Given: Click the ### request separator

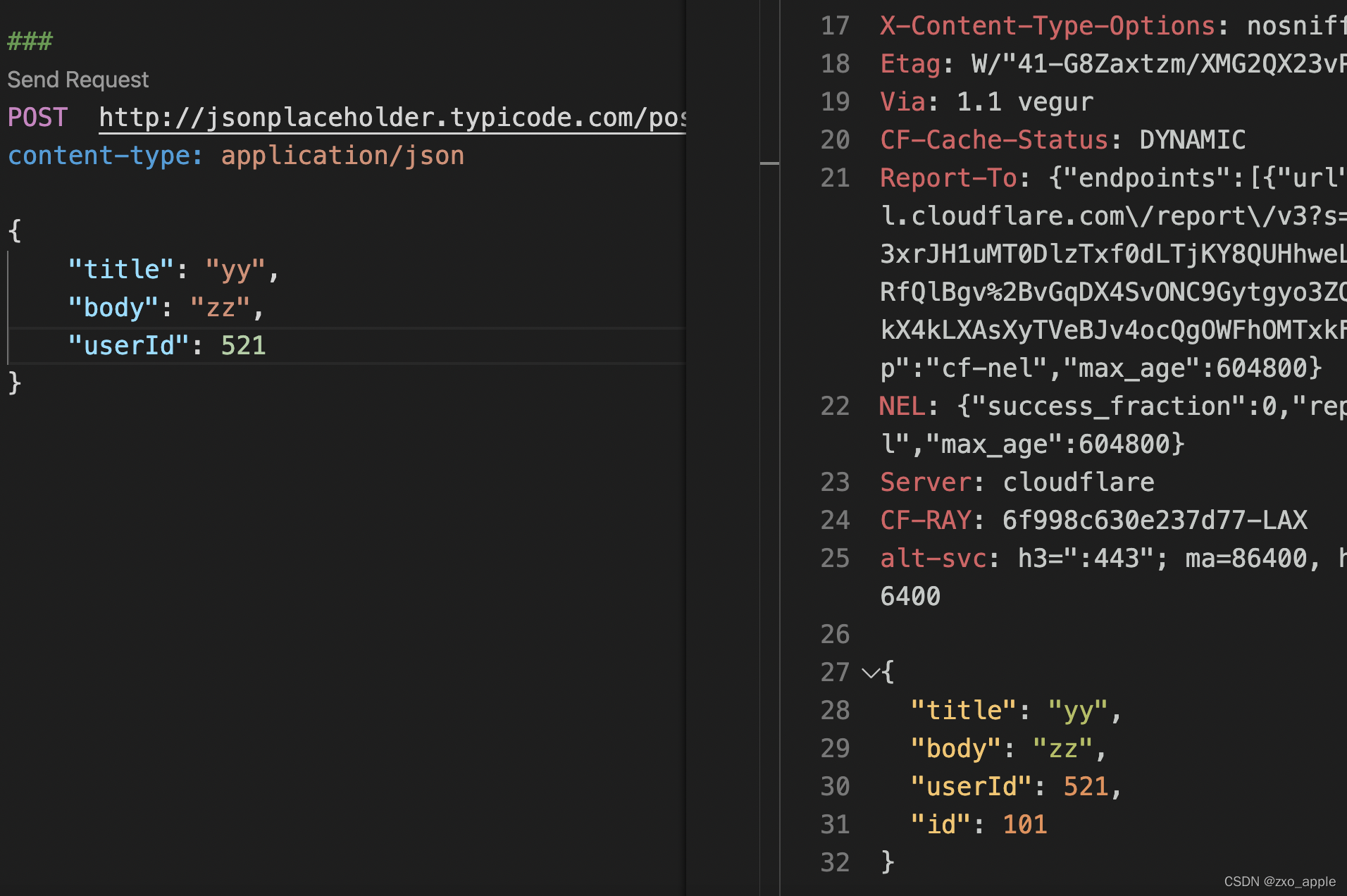Looking at the screenshot, I should click(30, 42).
